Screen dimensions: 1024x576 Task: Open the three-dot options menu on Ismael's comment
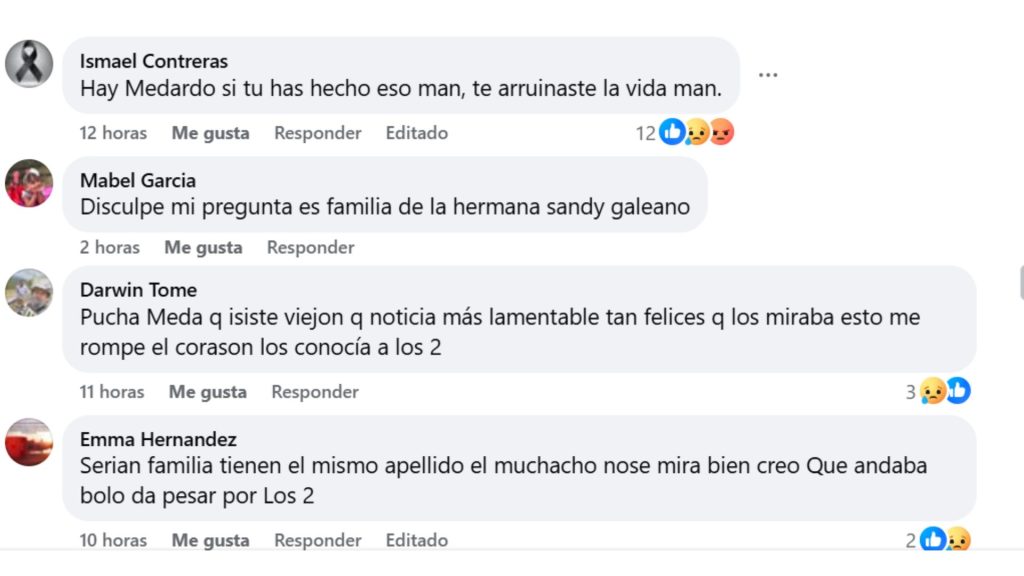click(x=768, y=74)
